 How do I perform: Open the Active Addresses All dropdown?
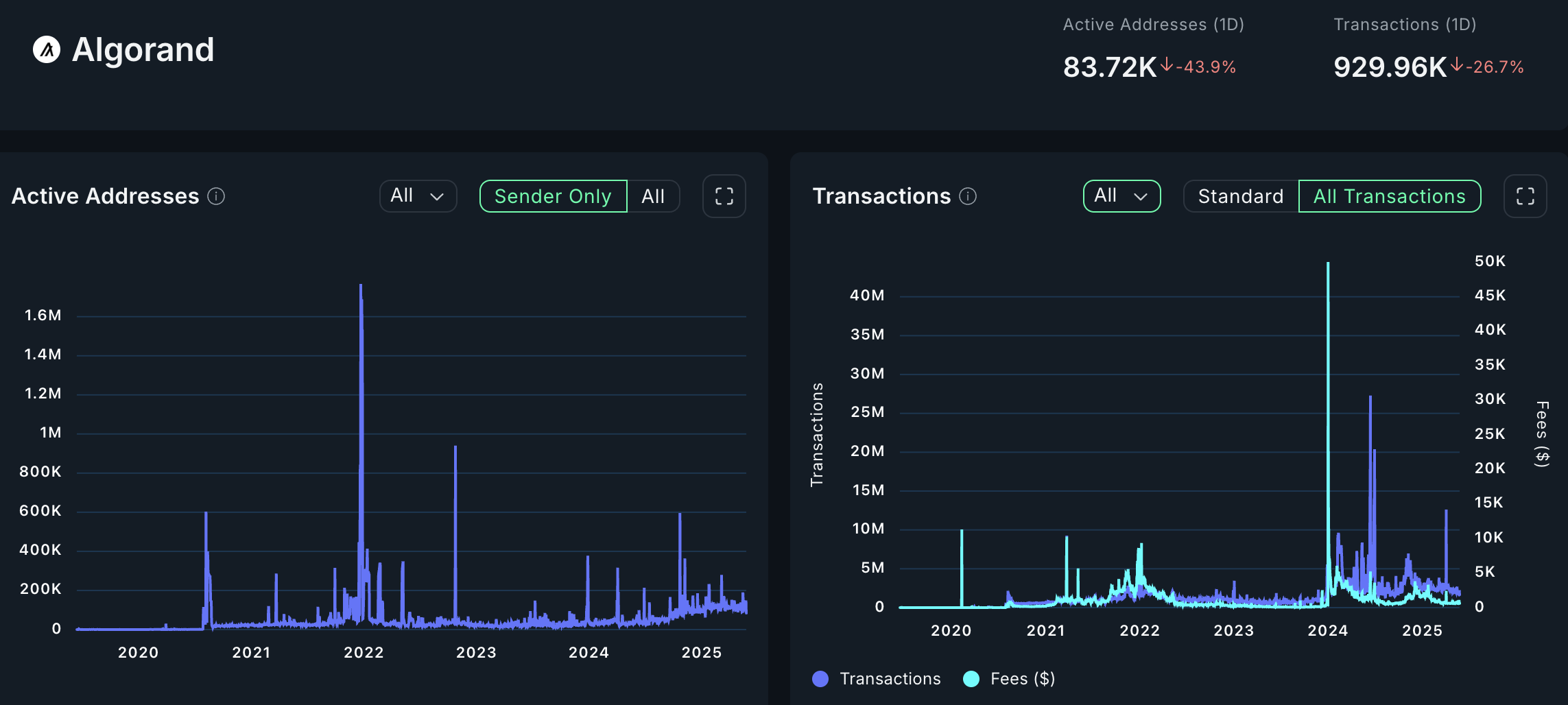click(418, 196)
